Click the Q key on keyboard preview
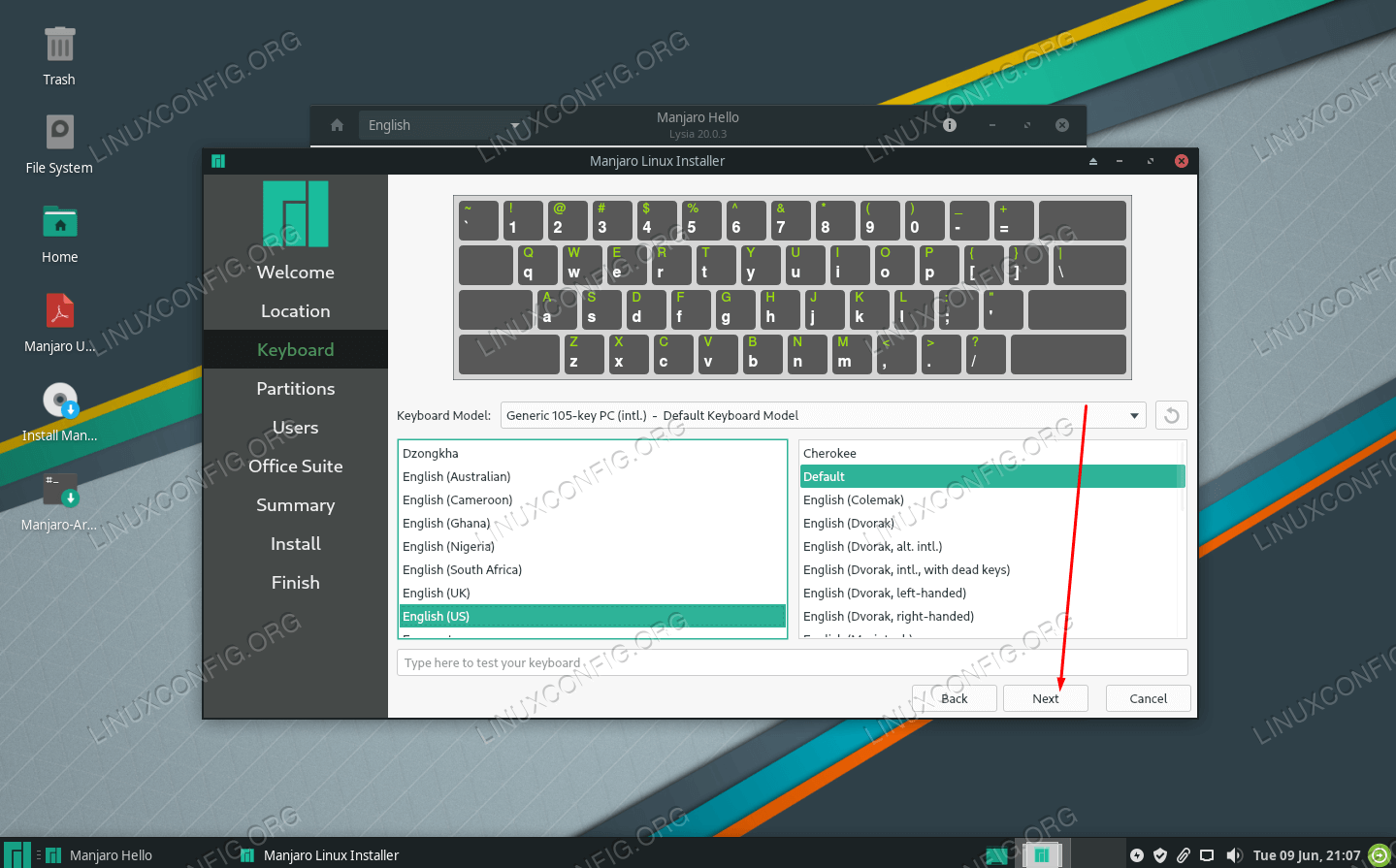This screenshot has width=1396, height=868. [537, 265]
